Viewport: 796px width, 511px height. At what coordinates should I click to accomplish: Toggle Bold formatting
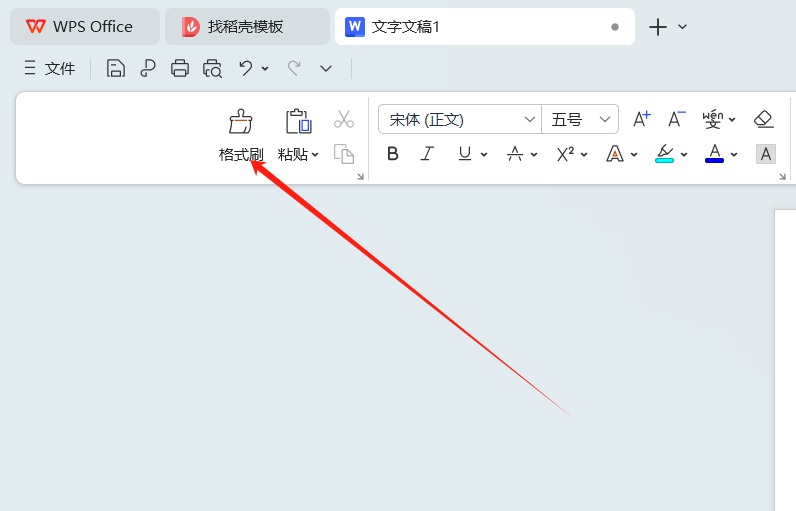tap(393, 154)
